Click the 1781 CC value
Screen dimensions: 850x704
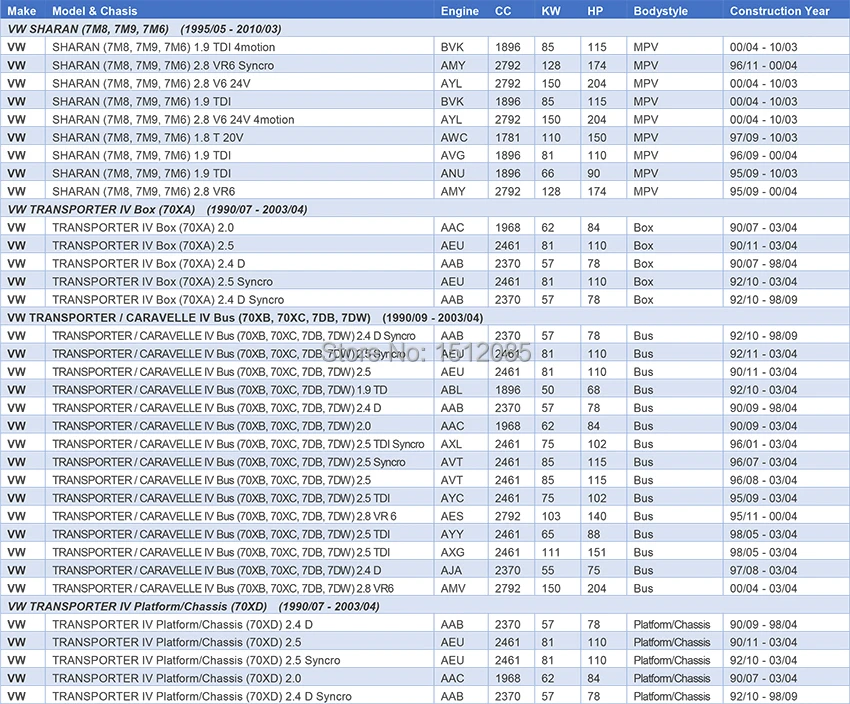pyautogui.click(x=507, y=137)
